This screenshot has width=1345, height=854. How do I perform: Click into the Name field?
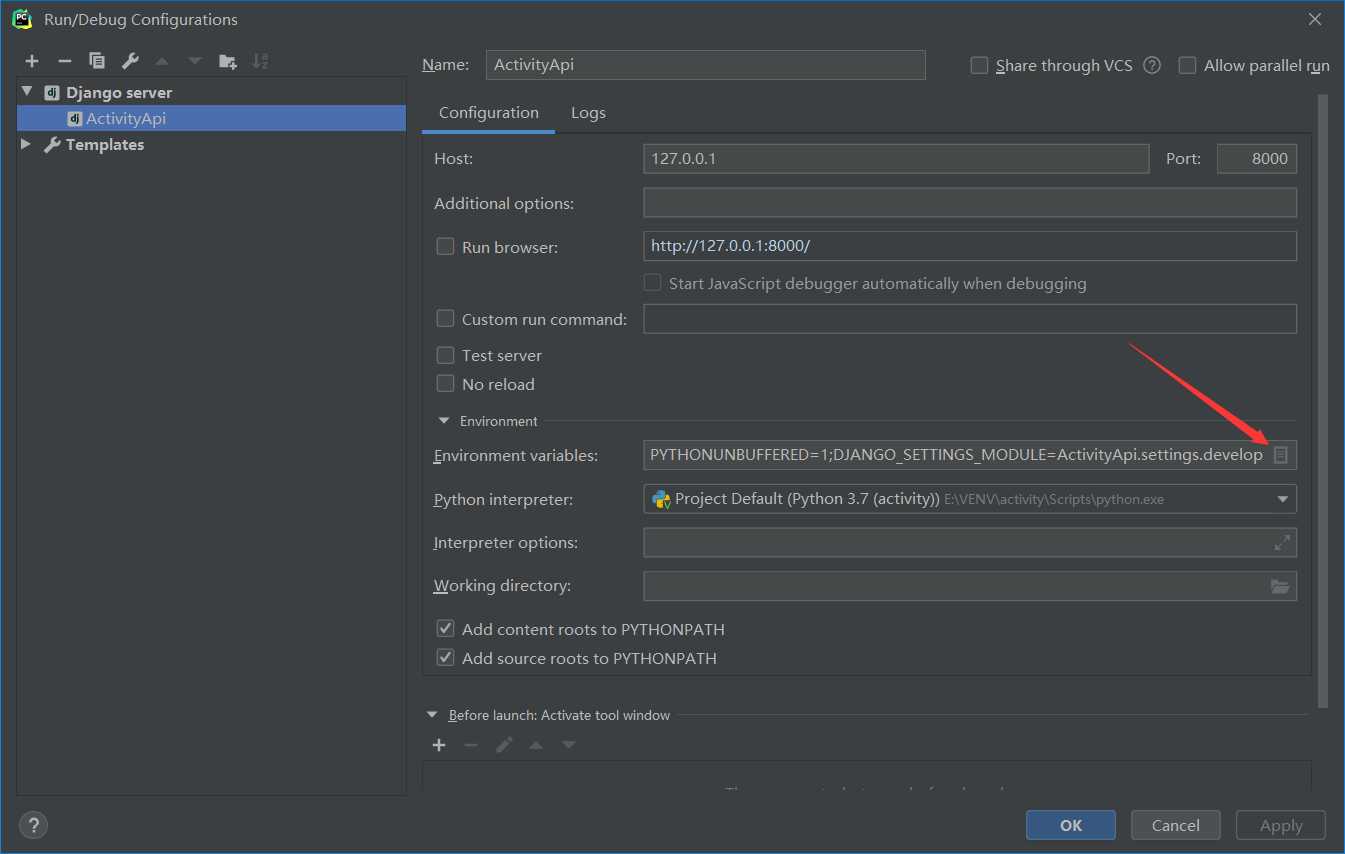(x=706, y=65)
